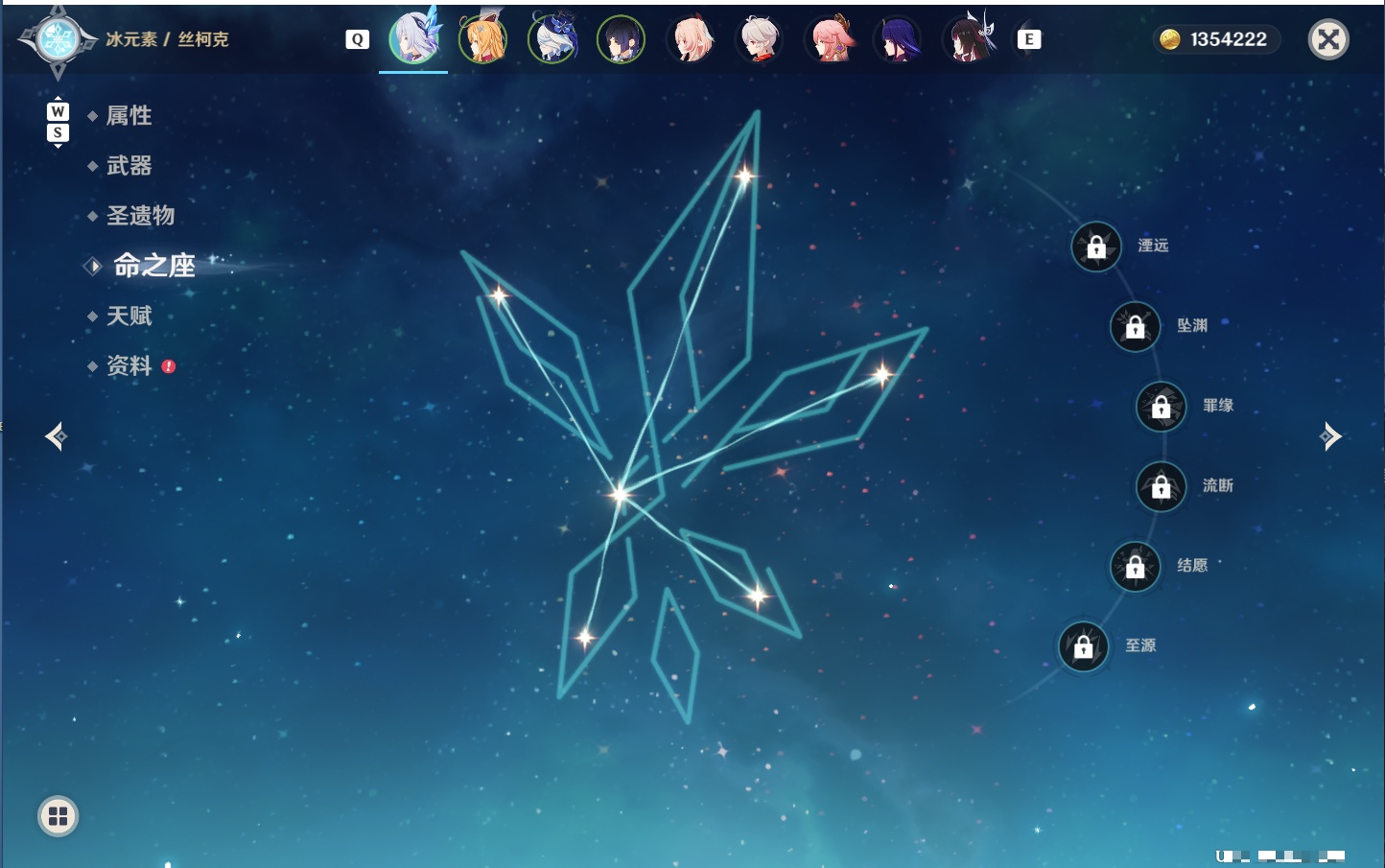Image resolution: width=1385 pixels, height=868 pixels.
Task: Open the grid menu icon at bottom left
Action: pyautogui.click(x=58, y=816)
